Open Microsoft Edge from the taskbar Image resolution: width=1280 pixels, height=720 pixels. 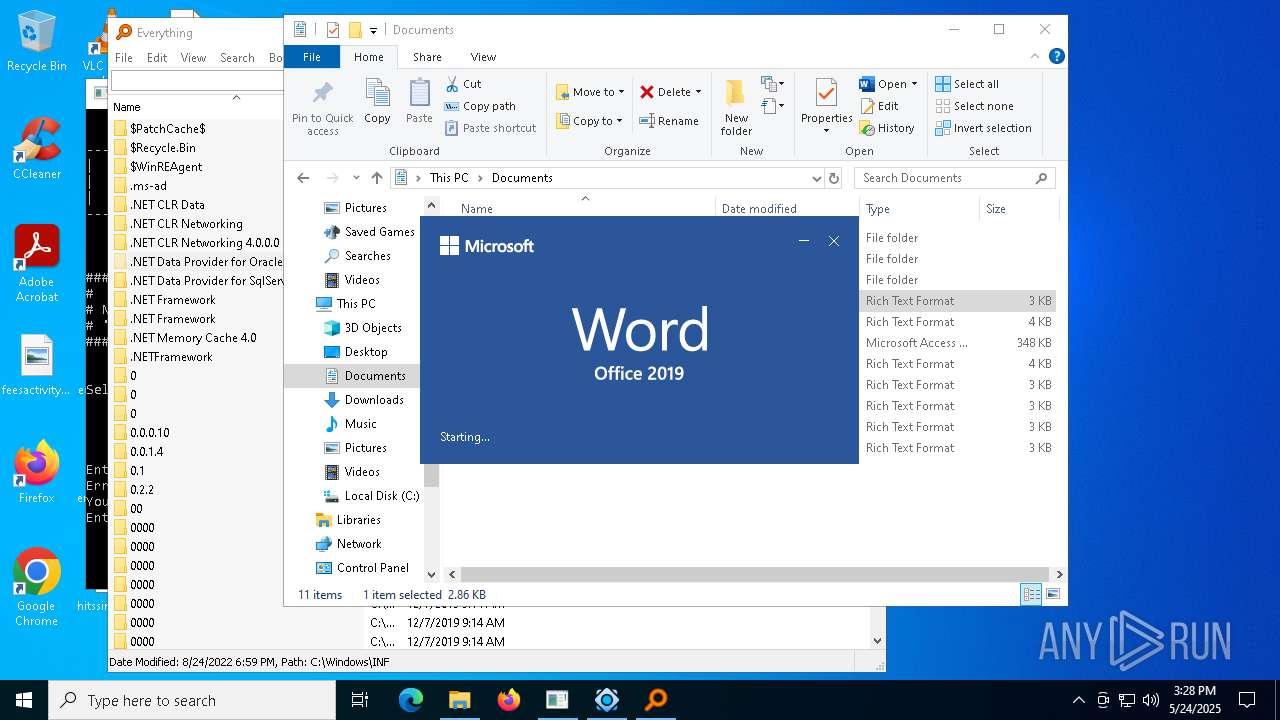(411, 700)
